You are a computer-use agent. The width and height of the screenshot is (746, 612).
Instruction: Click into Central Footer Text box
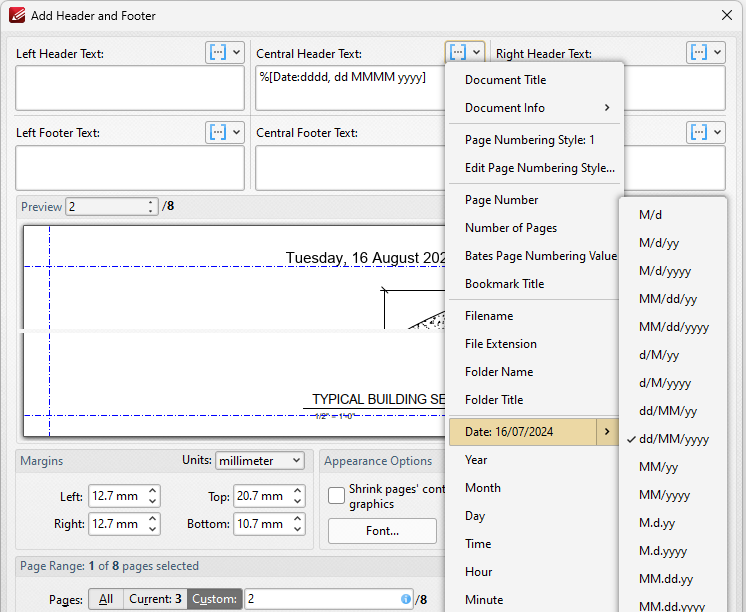point(351,168)
